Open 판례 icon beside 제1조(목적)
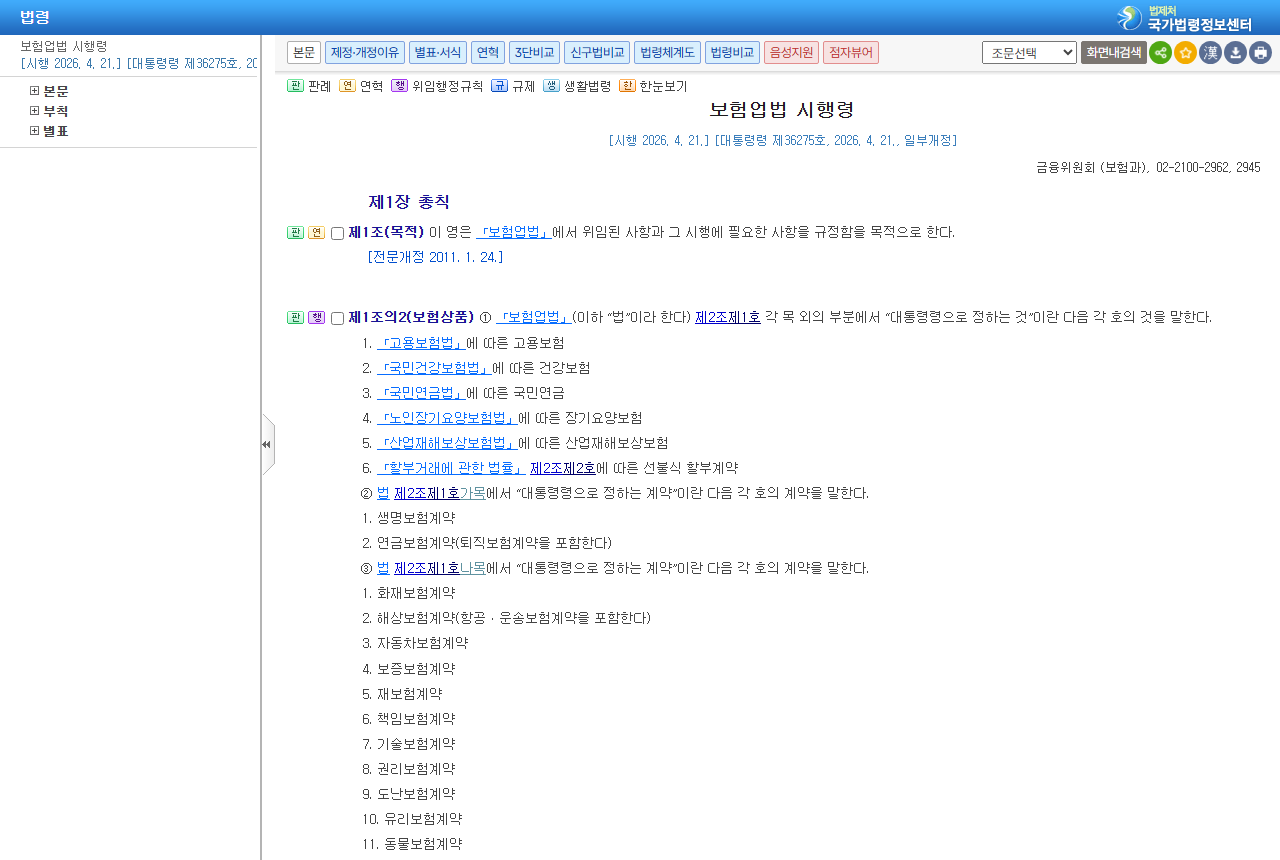Image resolution: width=1280 pixels, height=860 pixels. (x=295, y=233)
